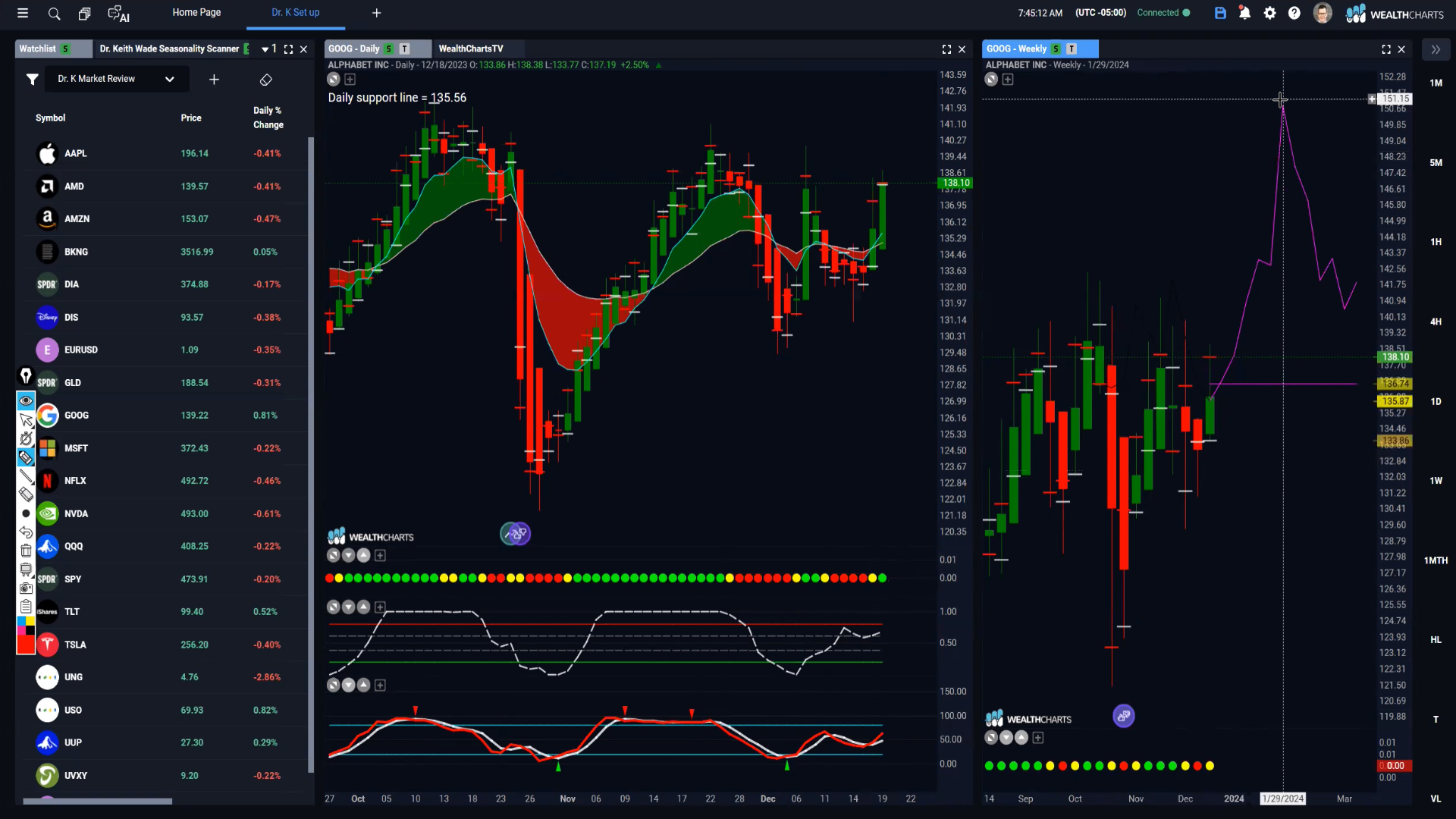Viewport: 1456px width, 819px height.
Task: Toggle the round indicator button under the daily chart title
Action: pos(334,79)
